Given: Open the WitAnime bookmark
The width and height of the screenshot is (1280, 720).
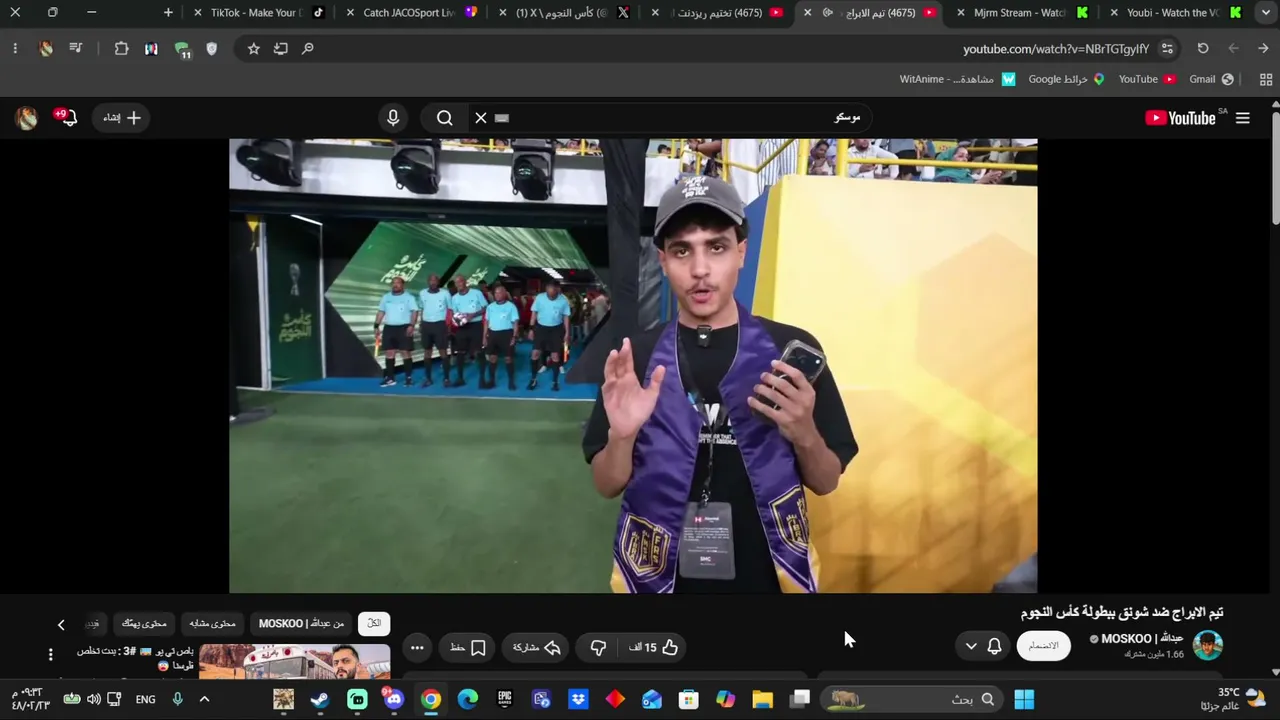Looking at the screenshot, I should click(x=957, y=79).
